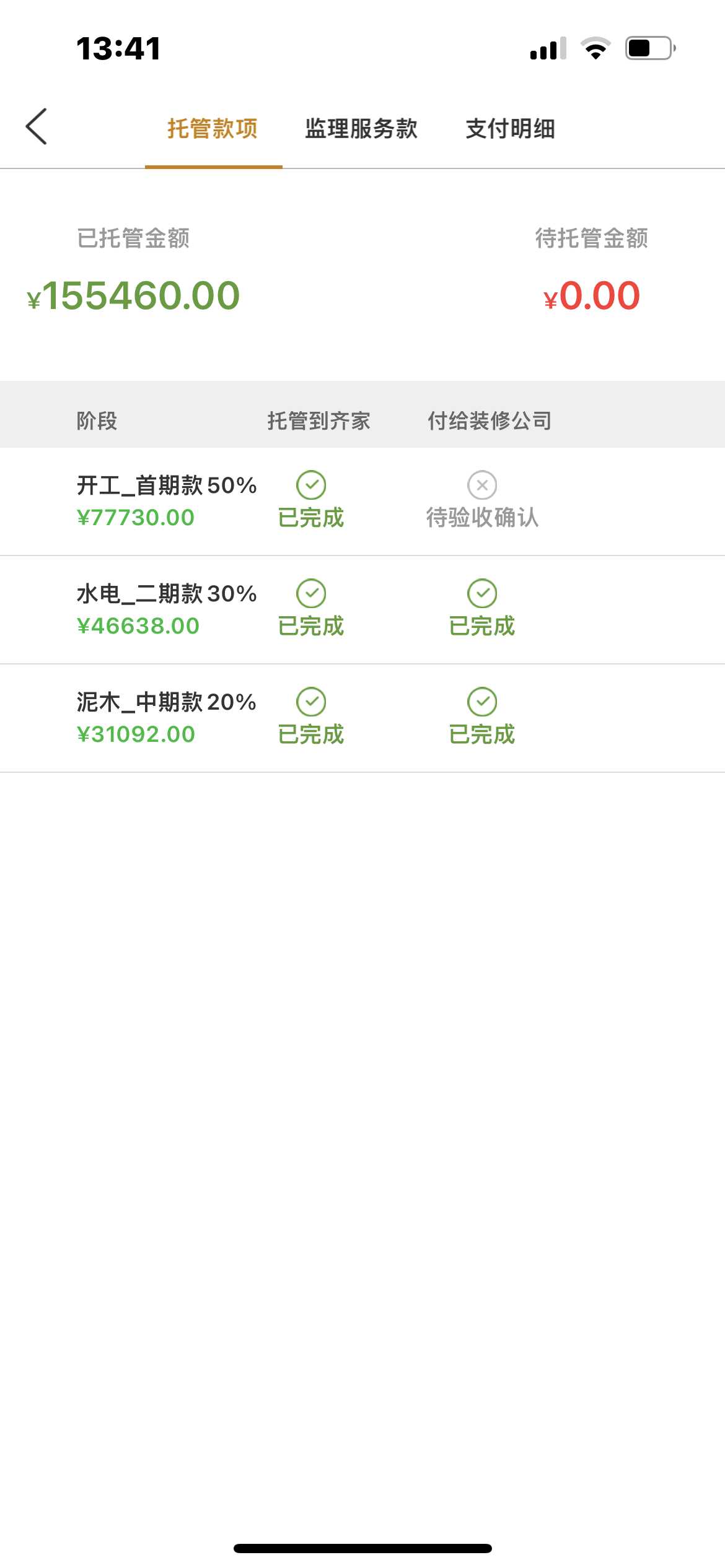Screen dimensions: 725x1568
Task: Tap the home indicator bar
Action: click(362, 1548)
